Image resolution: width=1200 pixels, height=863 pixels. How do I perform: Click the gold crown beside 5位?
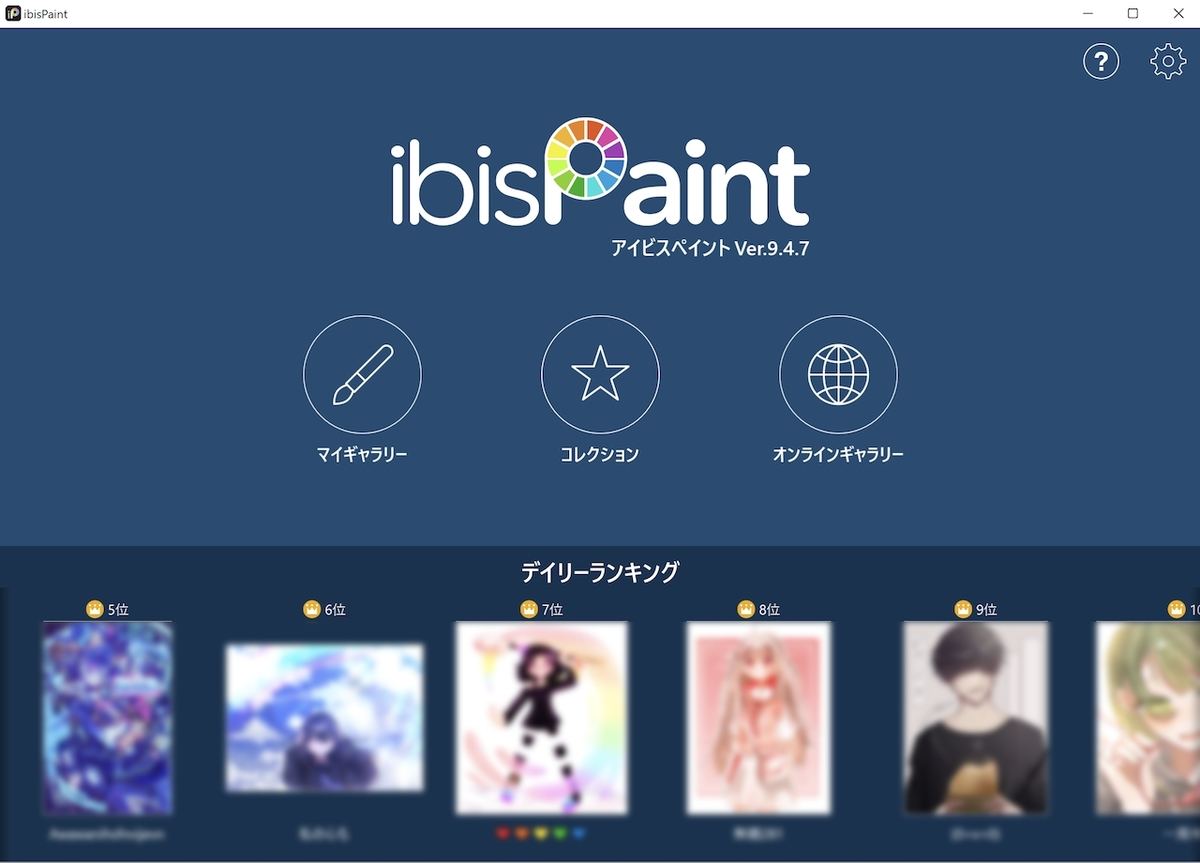coord(95,609)
